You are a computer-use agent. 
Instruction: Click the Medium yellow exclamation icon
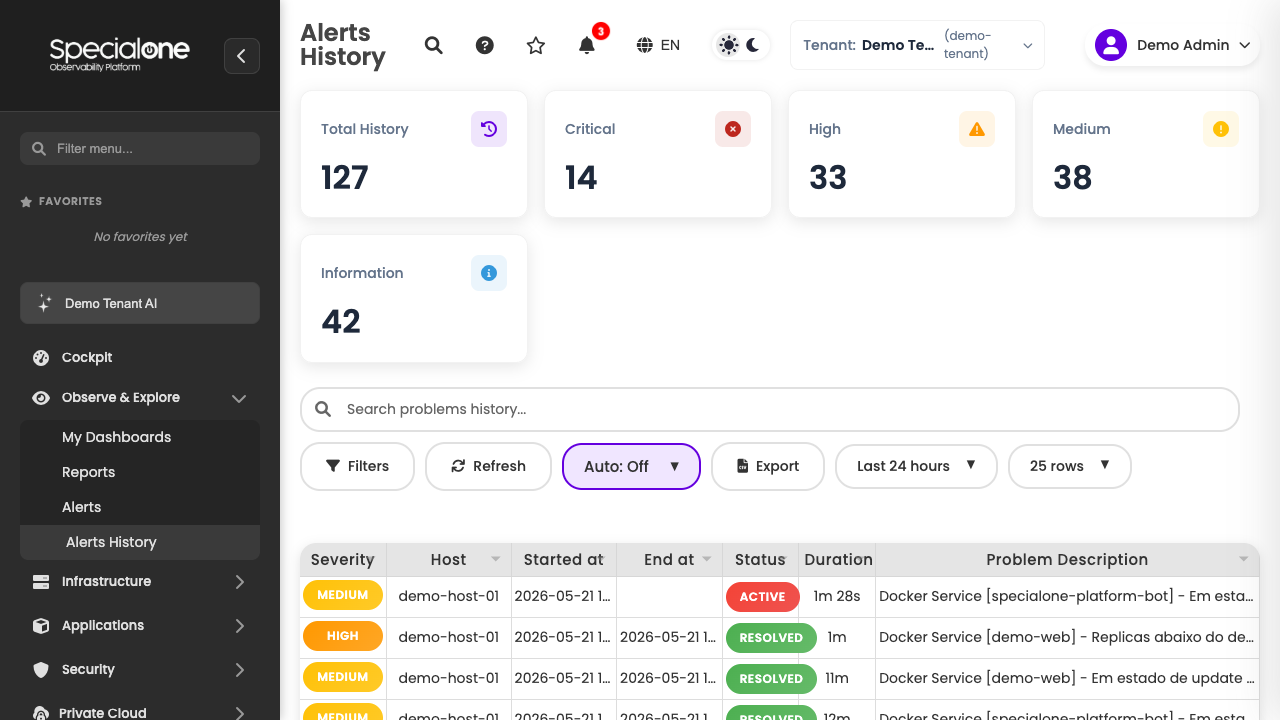[x=1221, y=129]
